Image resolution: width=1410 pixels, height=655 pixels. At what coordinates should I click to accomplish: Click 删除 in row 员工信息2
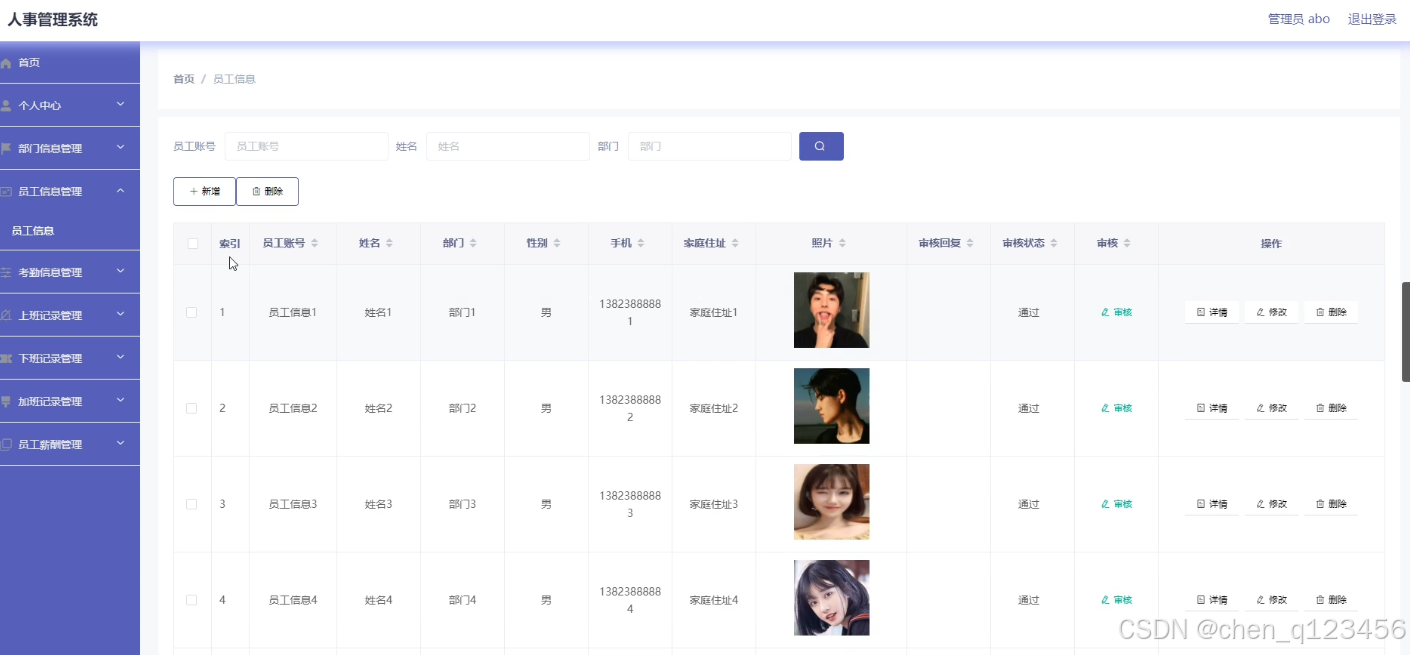[x=1331, y=408]
